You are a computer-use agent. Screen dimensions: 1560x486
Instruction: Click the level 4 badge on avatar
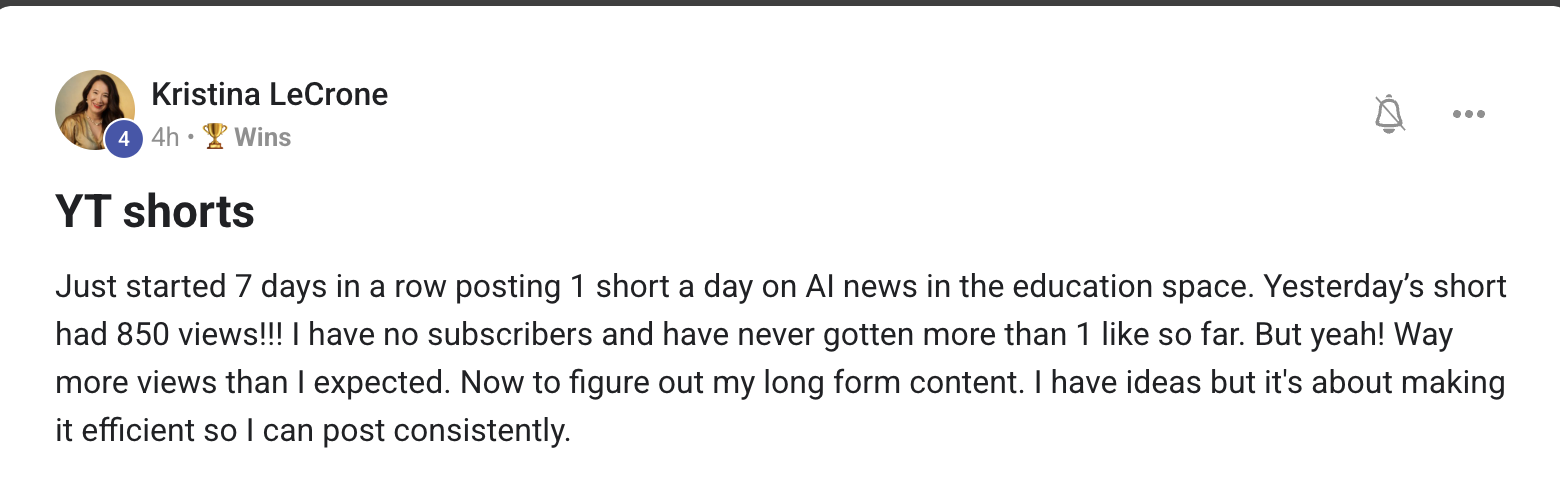[124, 139]
